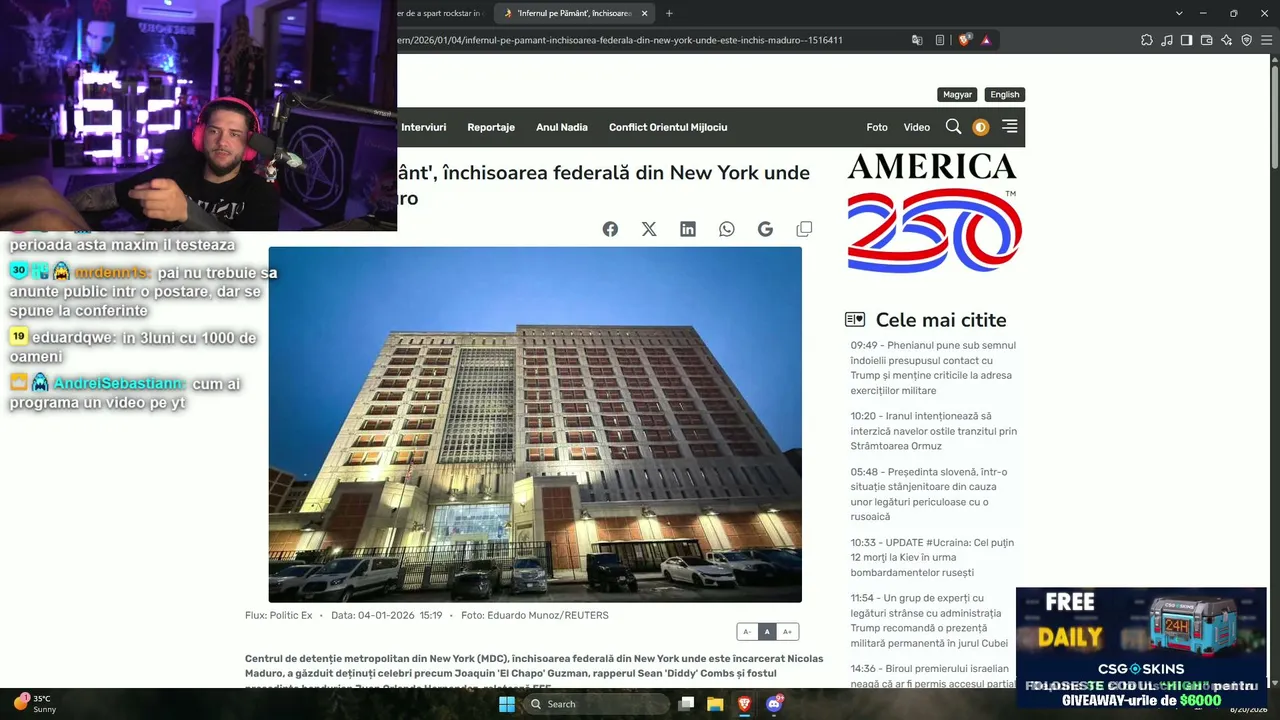The width and height of the screenshot is (1280, 720).
Task: Open the browser extensions puzzle icon
Action: click(x=1147, y=40)
